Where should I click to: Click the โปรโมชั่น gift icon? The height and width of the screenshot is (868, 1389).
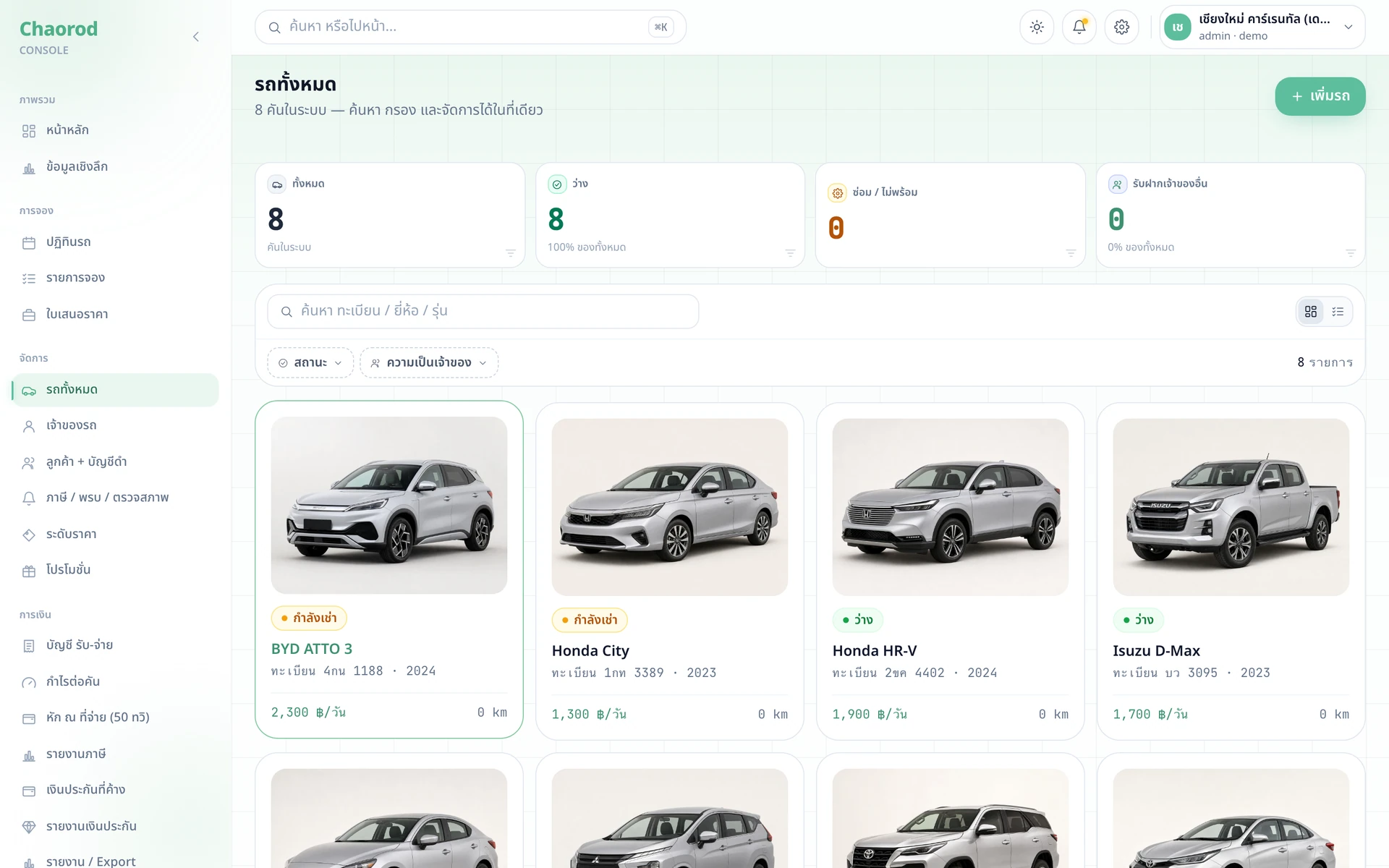point(29,571)
